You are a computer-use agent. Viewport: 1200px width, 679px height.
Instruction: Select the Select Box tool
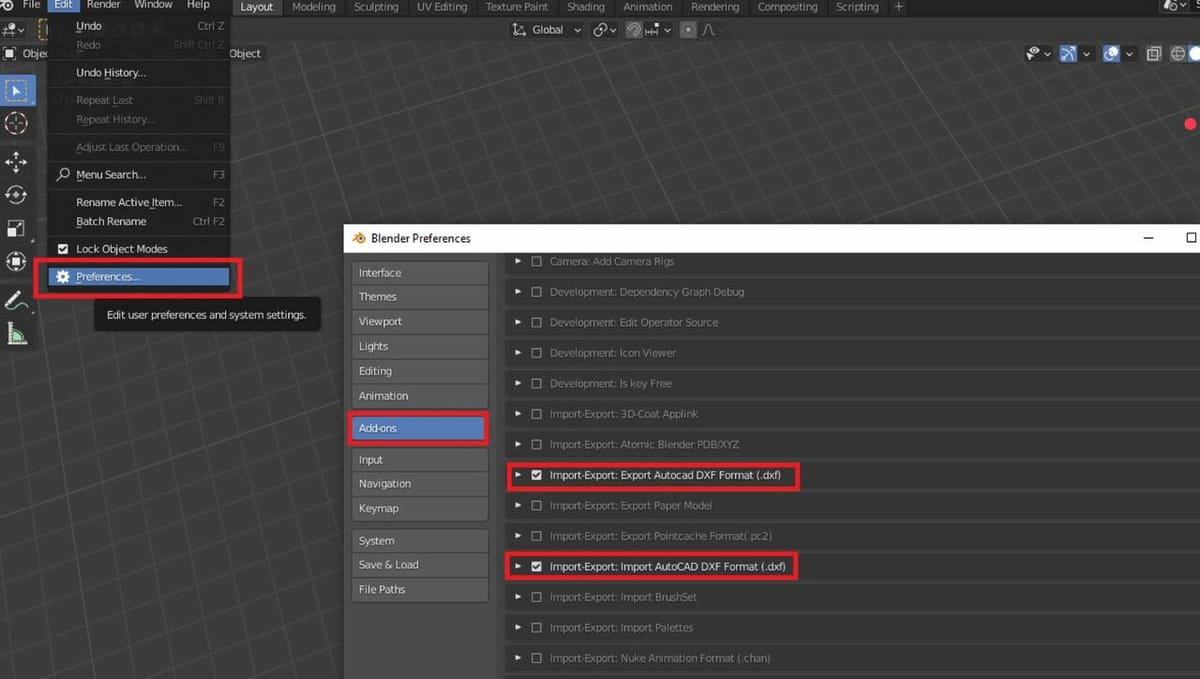tap(16, 91)
